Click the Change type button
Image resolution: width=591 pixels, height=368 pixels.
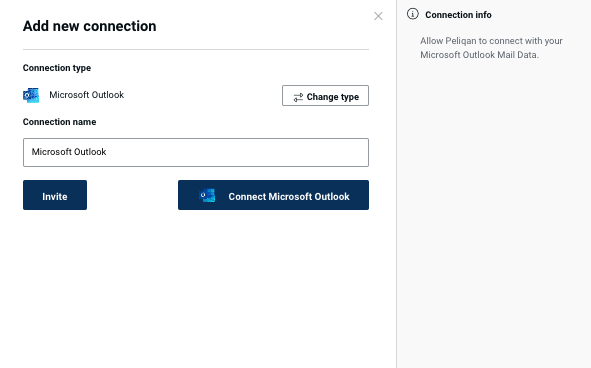325,96
